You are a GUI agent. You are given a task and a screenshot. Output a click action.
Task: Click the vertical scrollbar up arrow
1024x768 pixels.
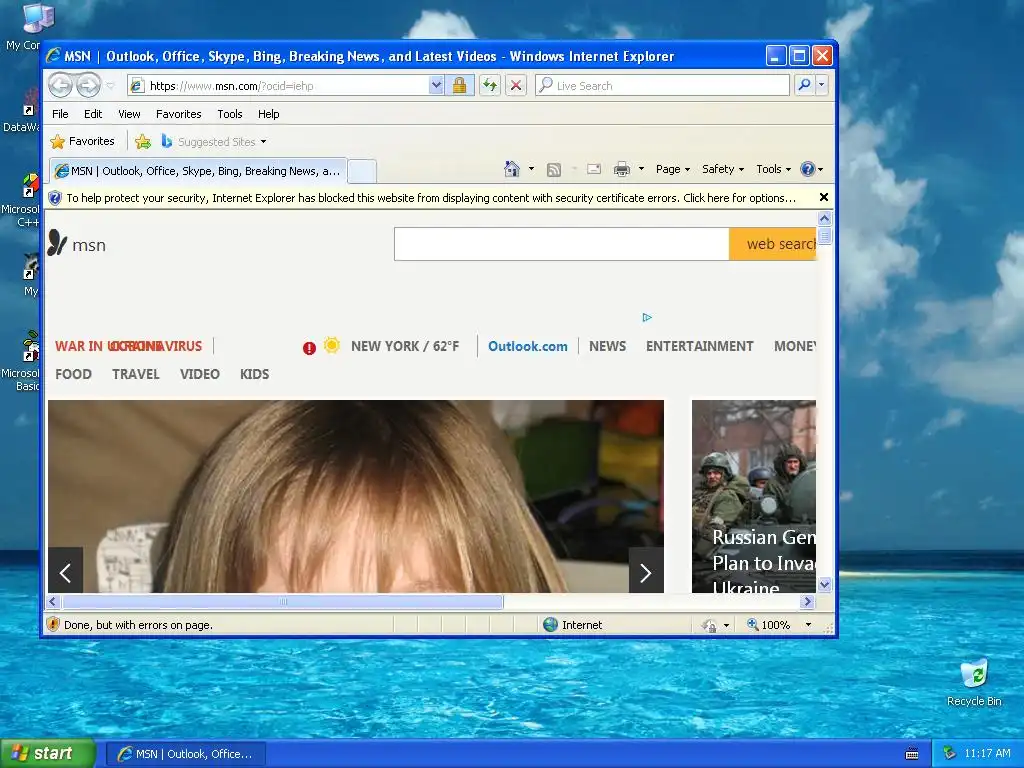point(825,219)
